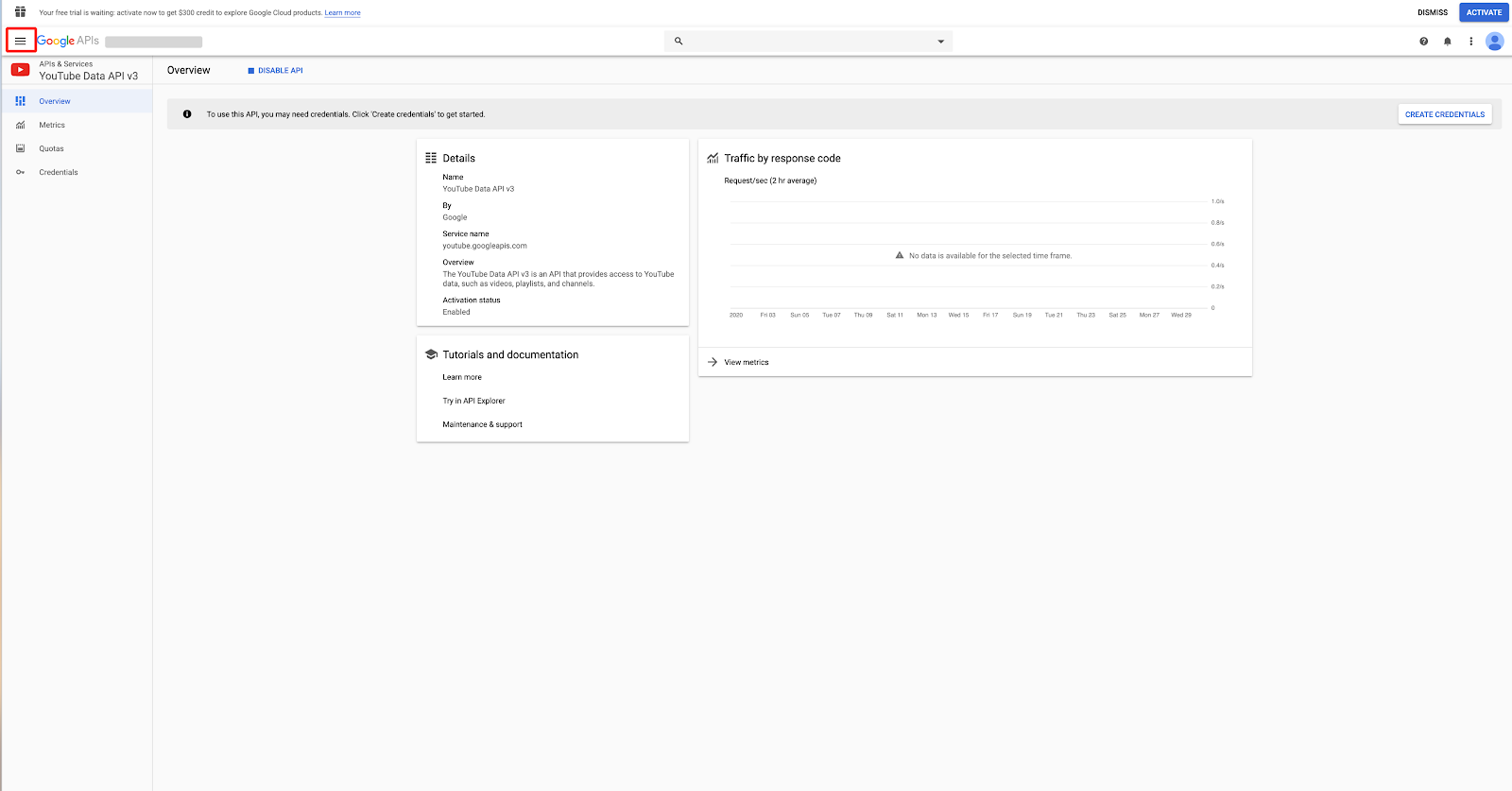Open the notifications bell
Screen dimensions: 1512x791
click(x=1447, y=41)
